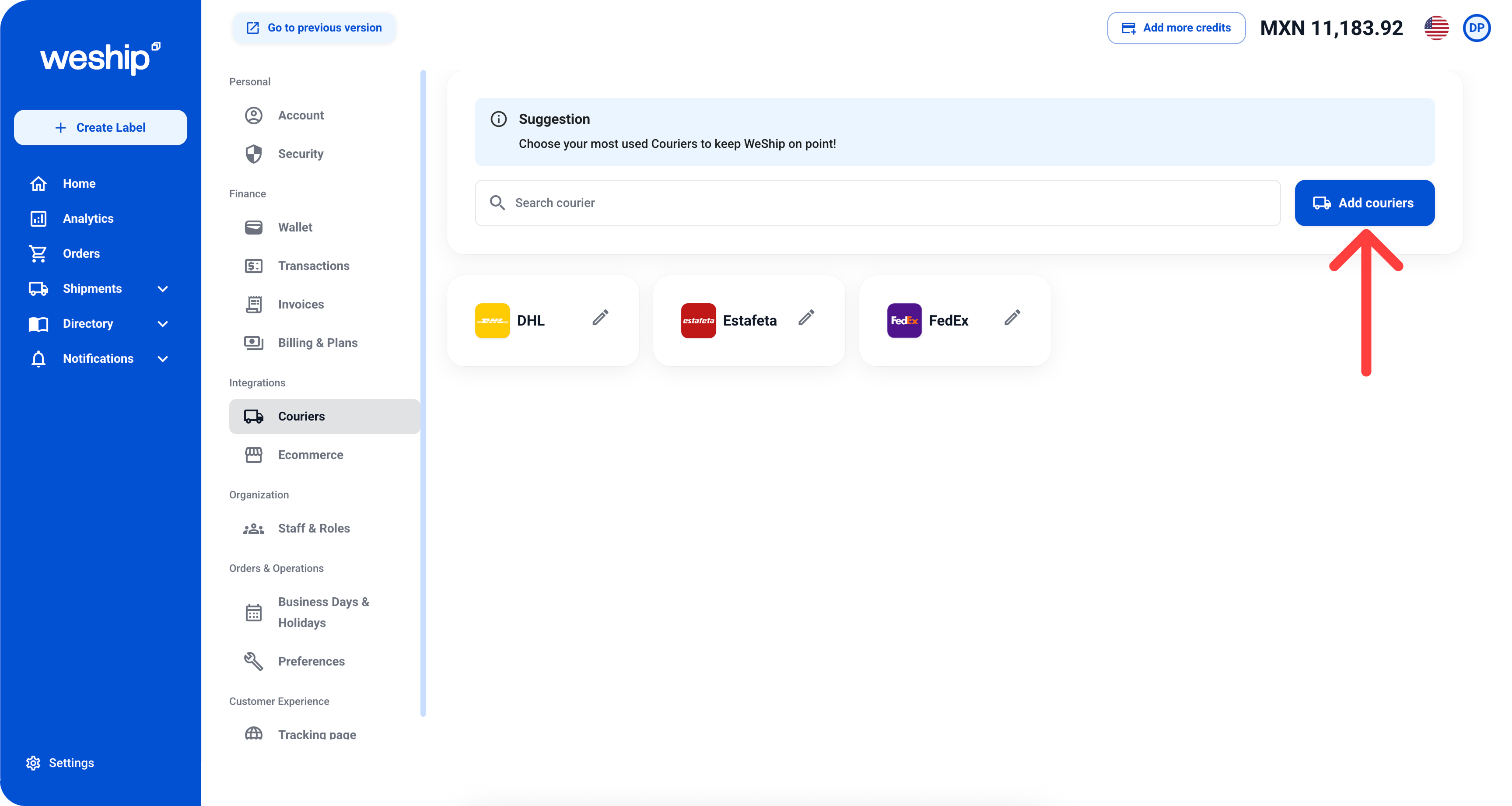
Task: Expand the Notifications chevron
Action: pos(163,359)
